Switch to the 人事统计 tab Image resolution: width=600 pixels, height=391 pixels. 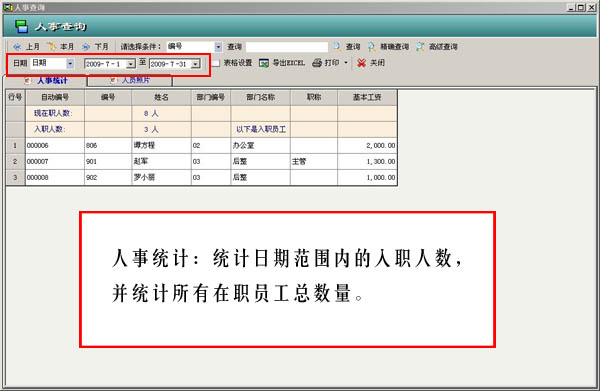pos(46,80)
